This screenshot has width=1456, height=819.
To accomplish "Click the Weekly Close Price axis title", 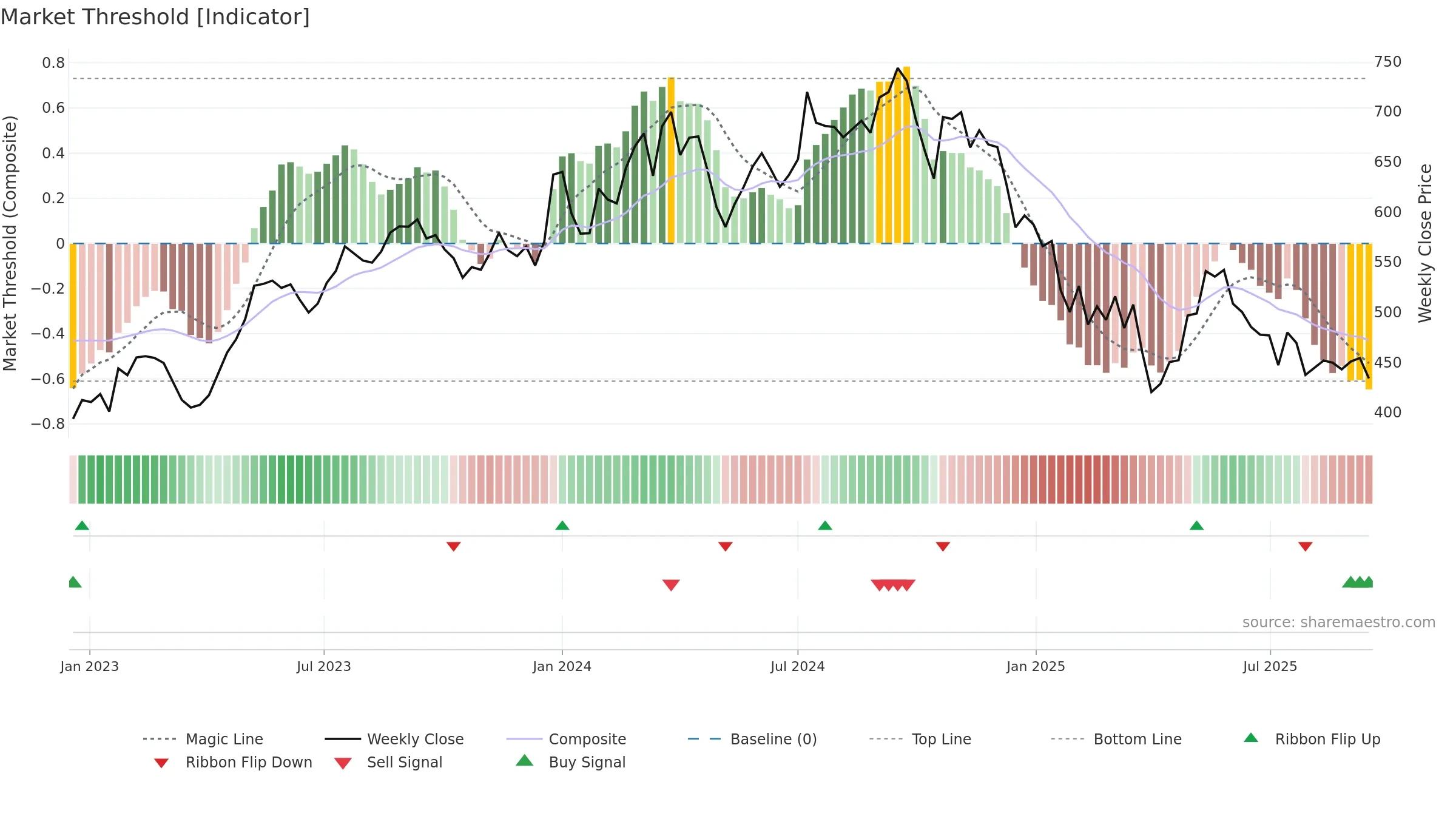I will coord(1426,243).
